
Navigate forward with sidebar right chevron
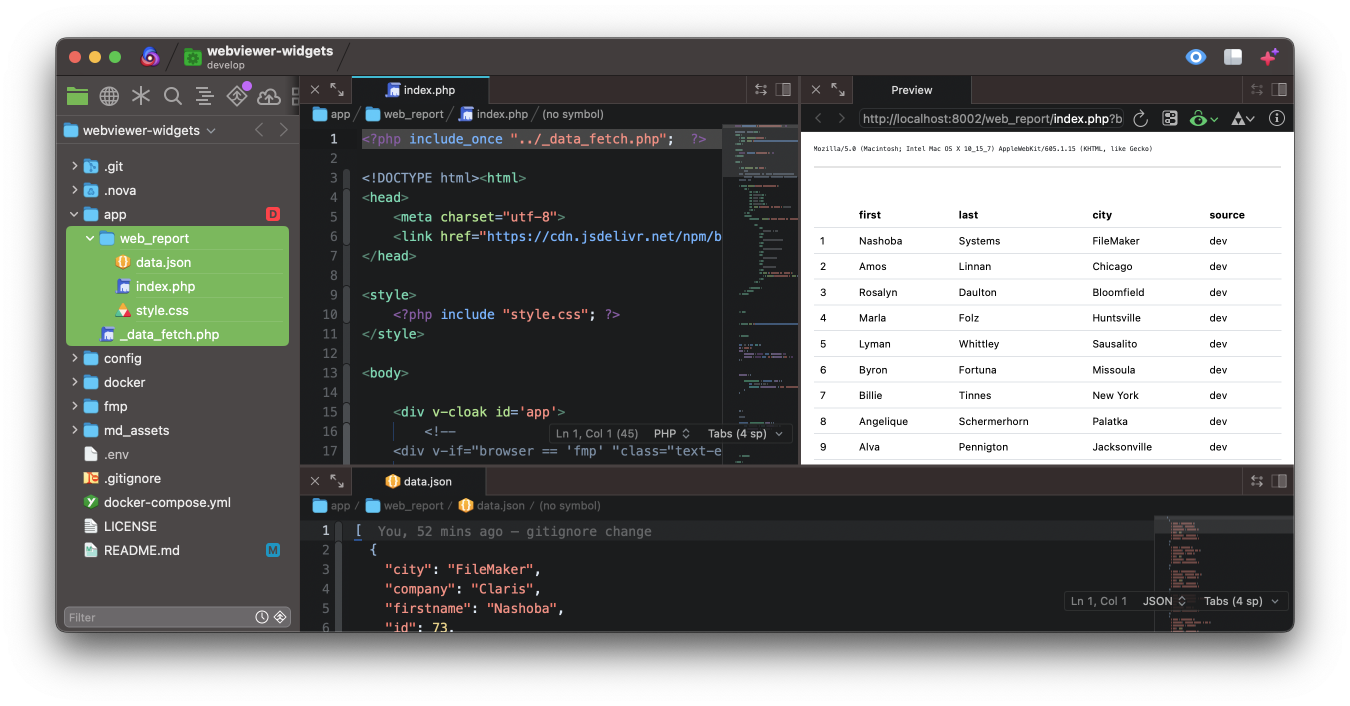[284, 130]
